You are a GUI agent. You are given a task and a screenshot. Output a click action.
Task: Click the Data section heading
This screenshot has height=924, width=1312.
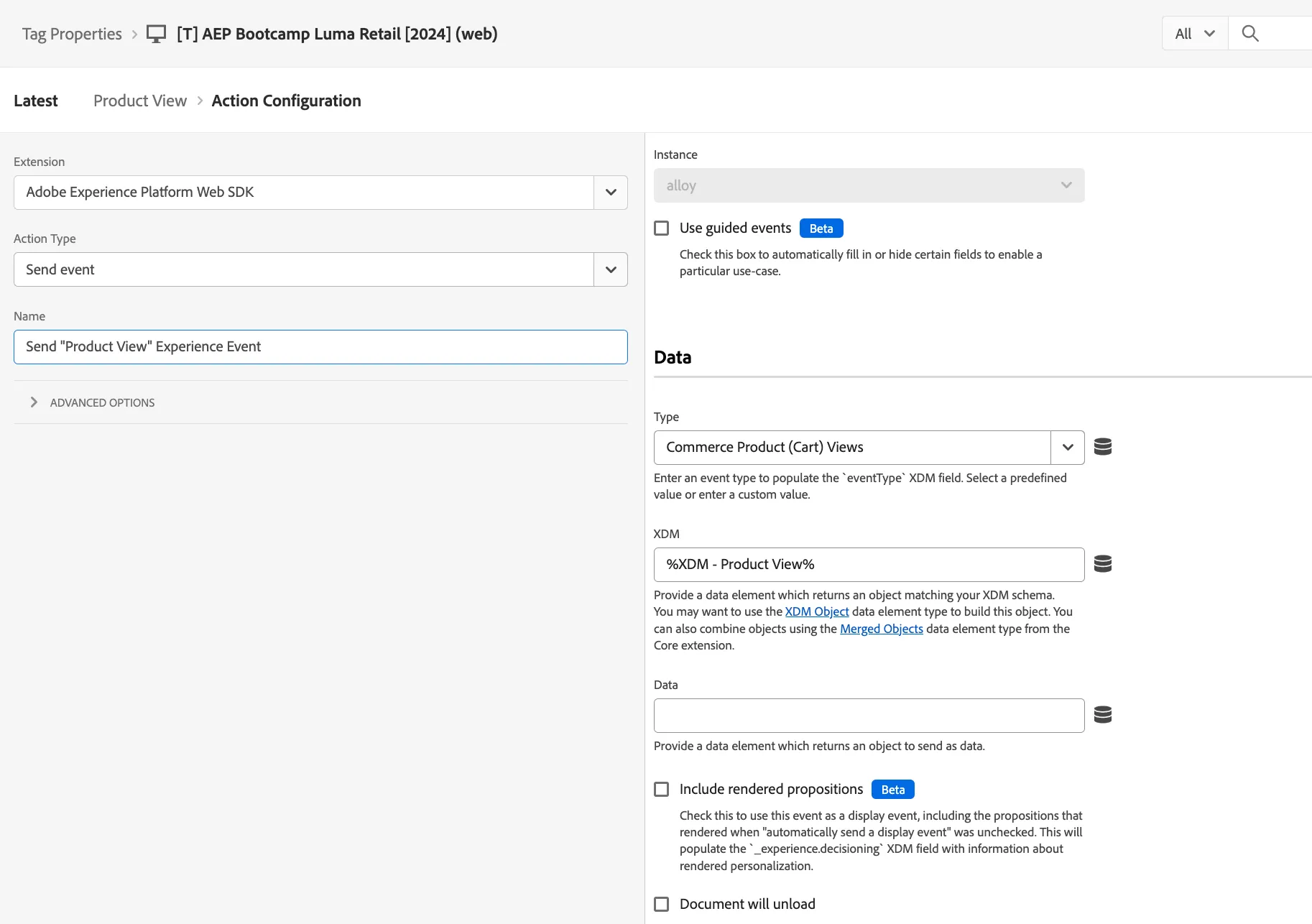(x=673, y=357)
